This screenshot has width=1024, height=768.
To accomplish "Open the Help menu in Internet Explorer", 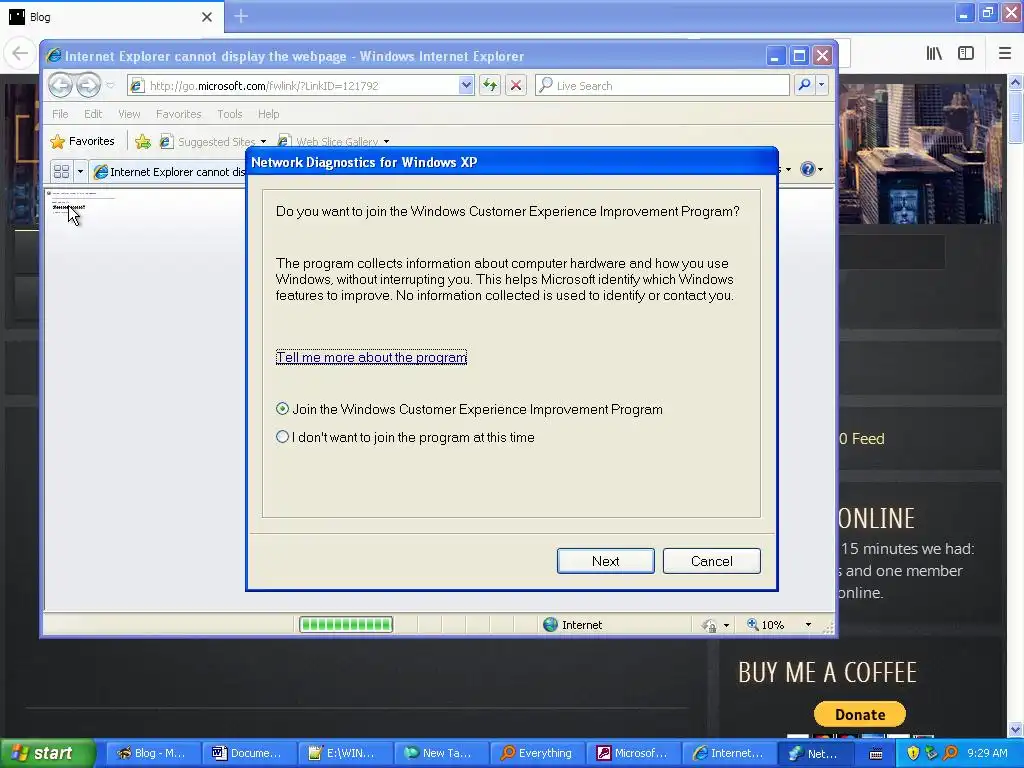I will [x=268, y=114].
